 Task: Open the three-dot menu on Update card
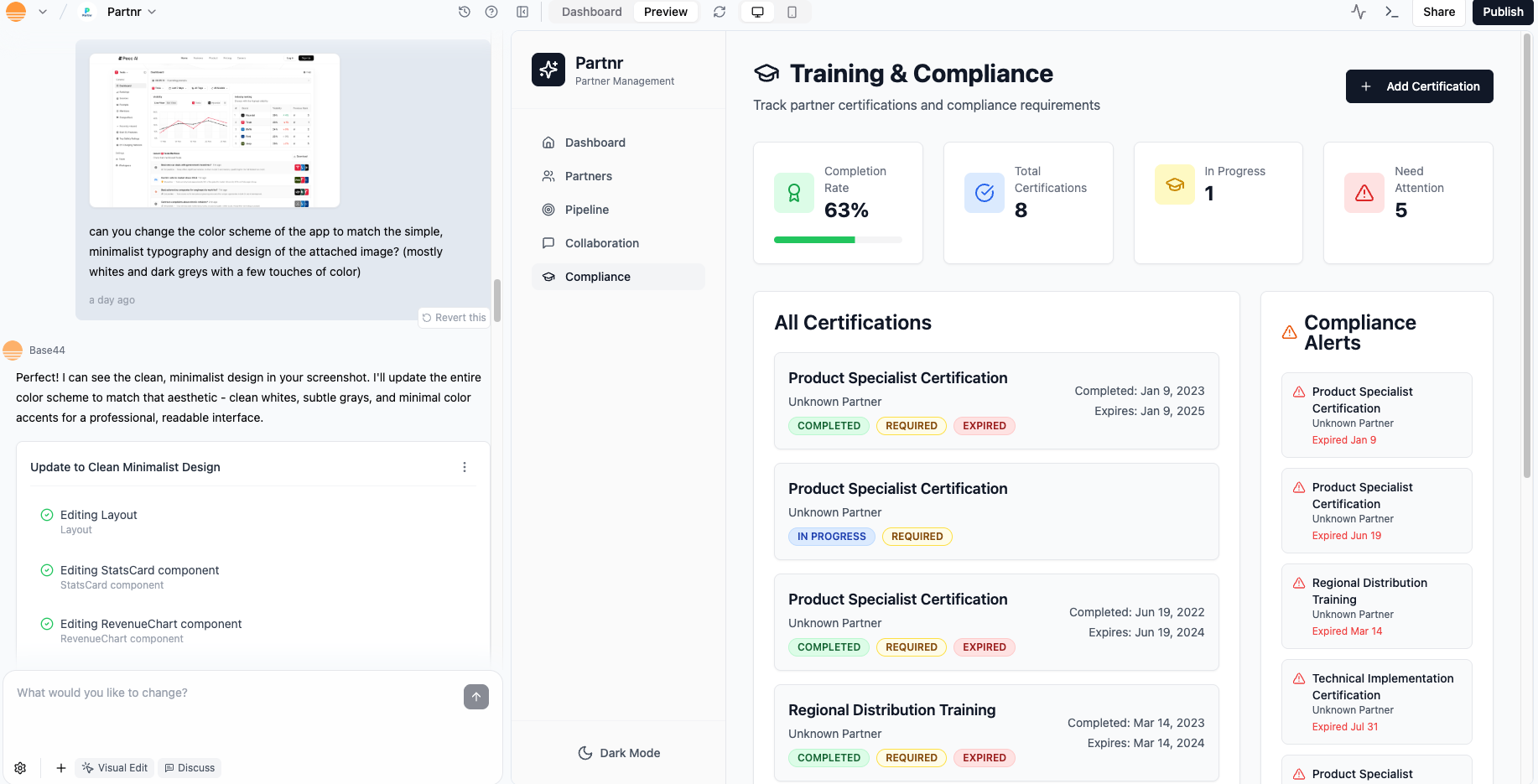point(465,467)
